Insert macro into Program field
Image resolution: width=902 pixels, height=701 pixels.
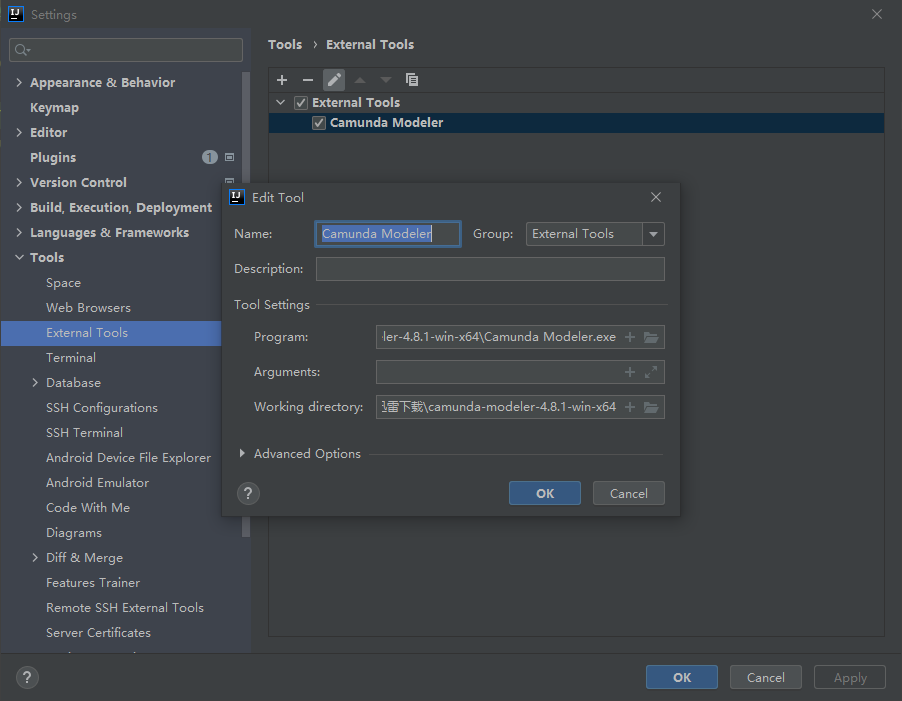630,337
